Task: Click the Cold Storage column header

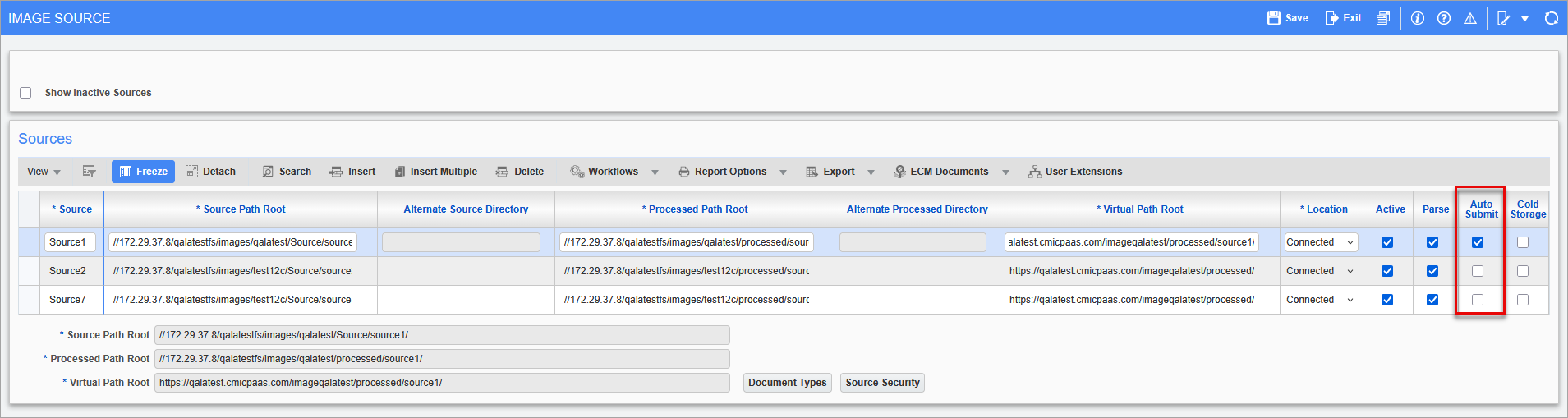Action: [x=1528, y=209]
